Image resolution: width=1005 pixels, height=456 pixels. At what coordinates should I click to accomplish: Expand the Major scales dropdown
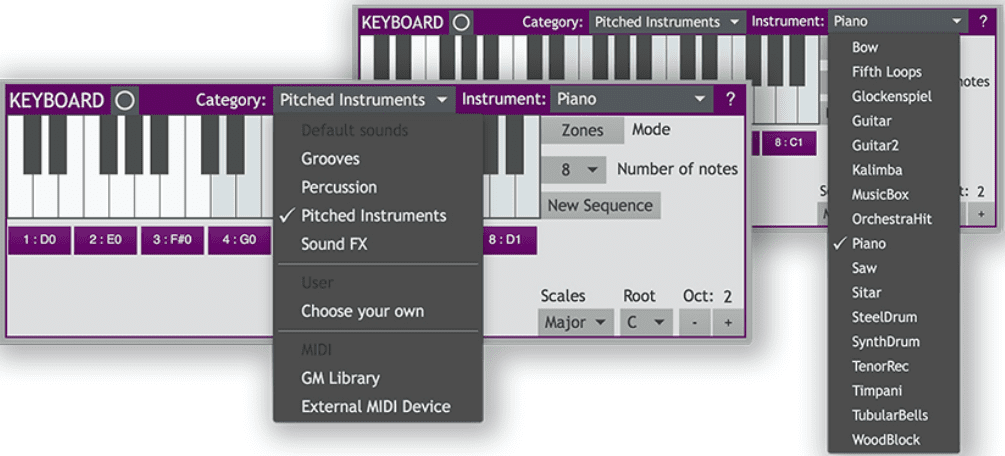point(576,322)
